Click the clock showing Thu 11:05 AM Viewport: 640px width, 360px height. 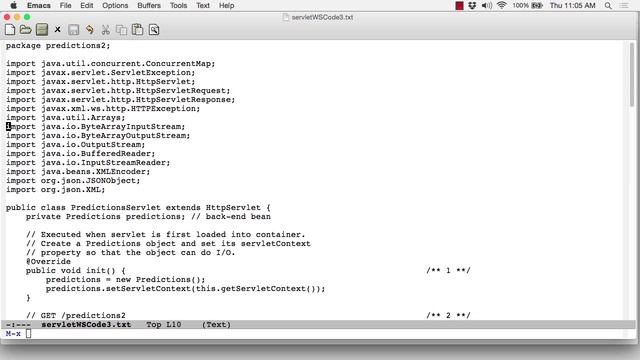pyautogui.click(x=573, y=5)
